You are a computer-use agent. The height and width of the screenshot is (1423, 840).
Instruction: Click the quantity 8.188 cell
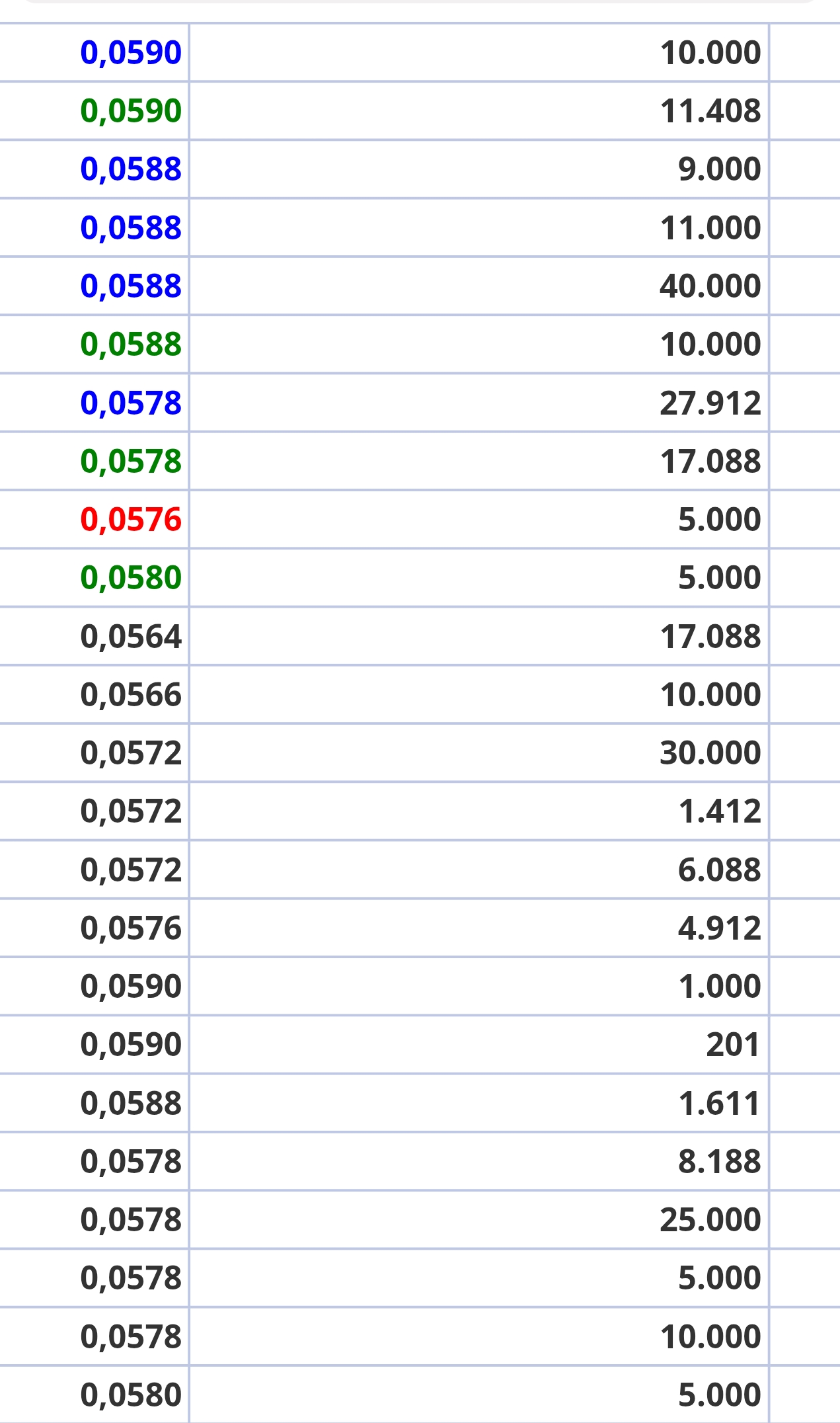click(x=479, y=1161)
